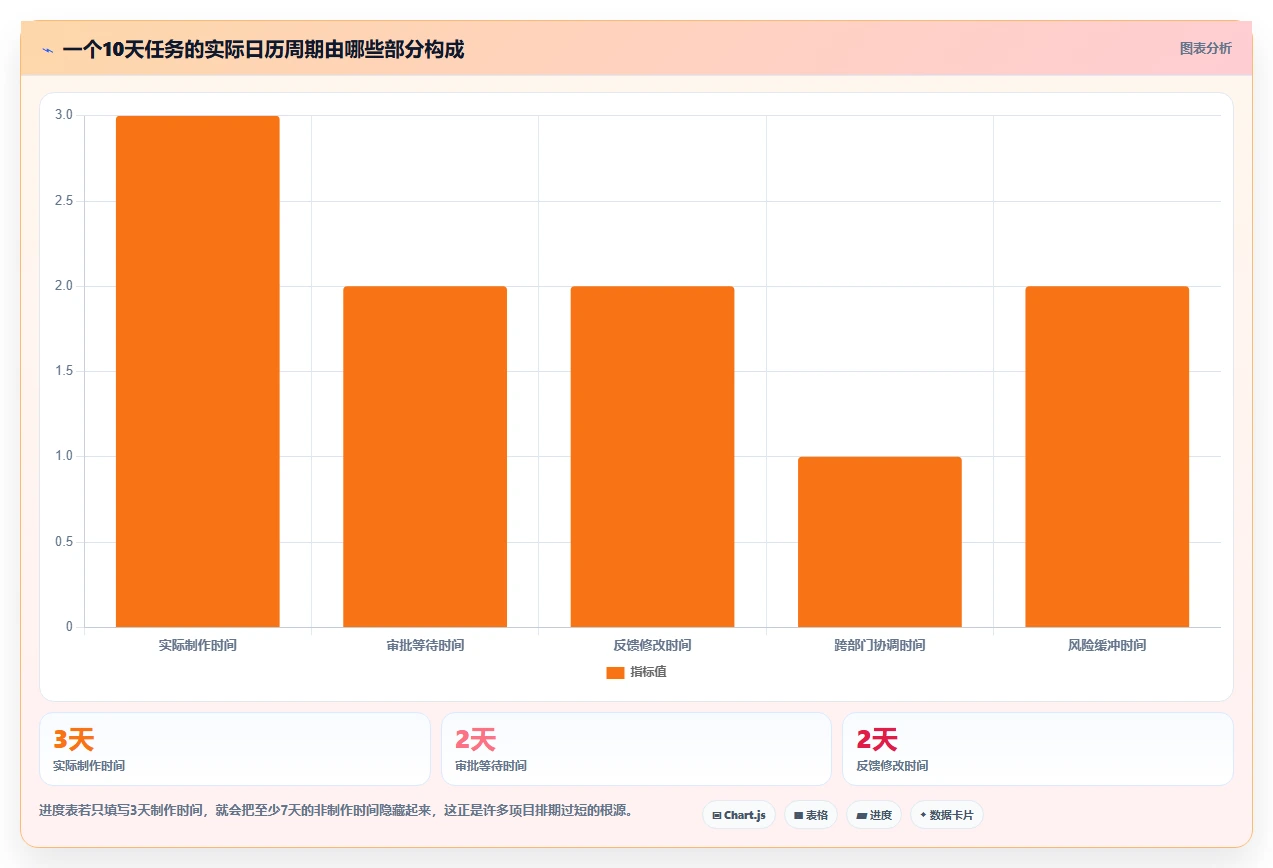Toggle the 指标值 legend item

(x=636, y=672)
